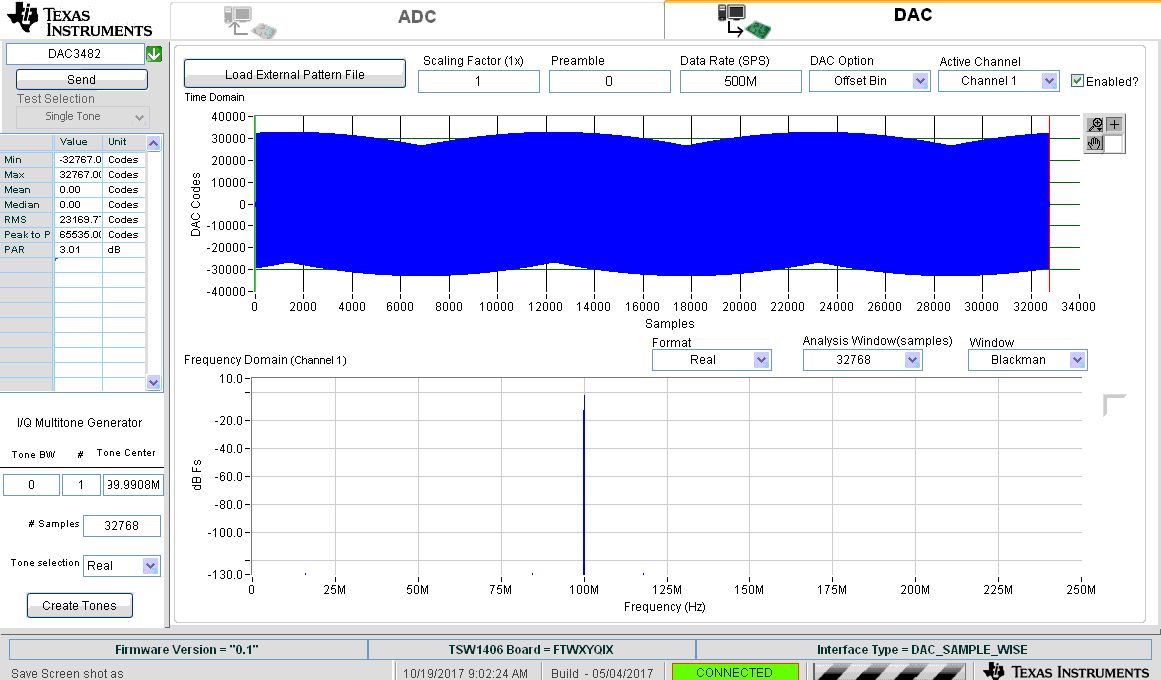The height and width of the screenshot is (680, 1161).
Task: Click the Texas Instruments logo at top left
Action: [79, 20]
